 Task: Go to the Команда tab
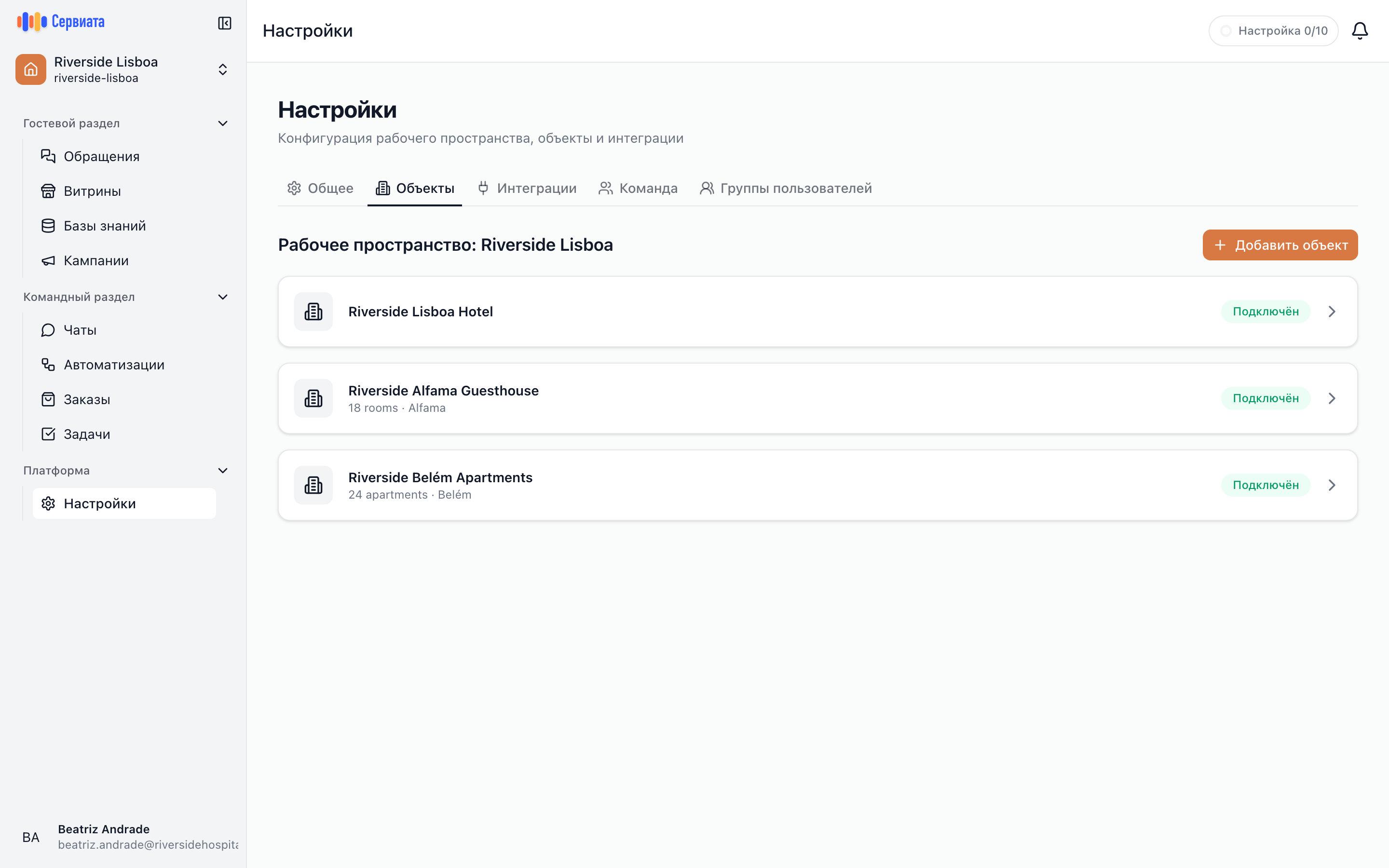638,188
